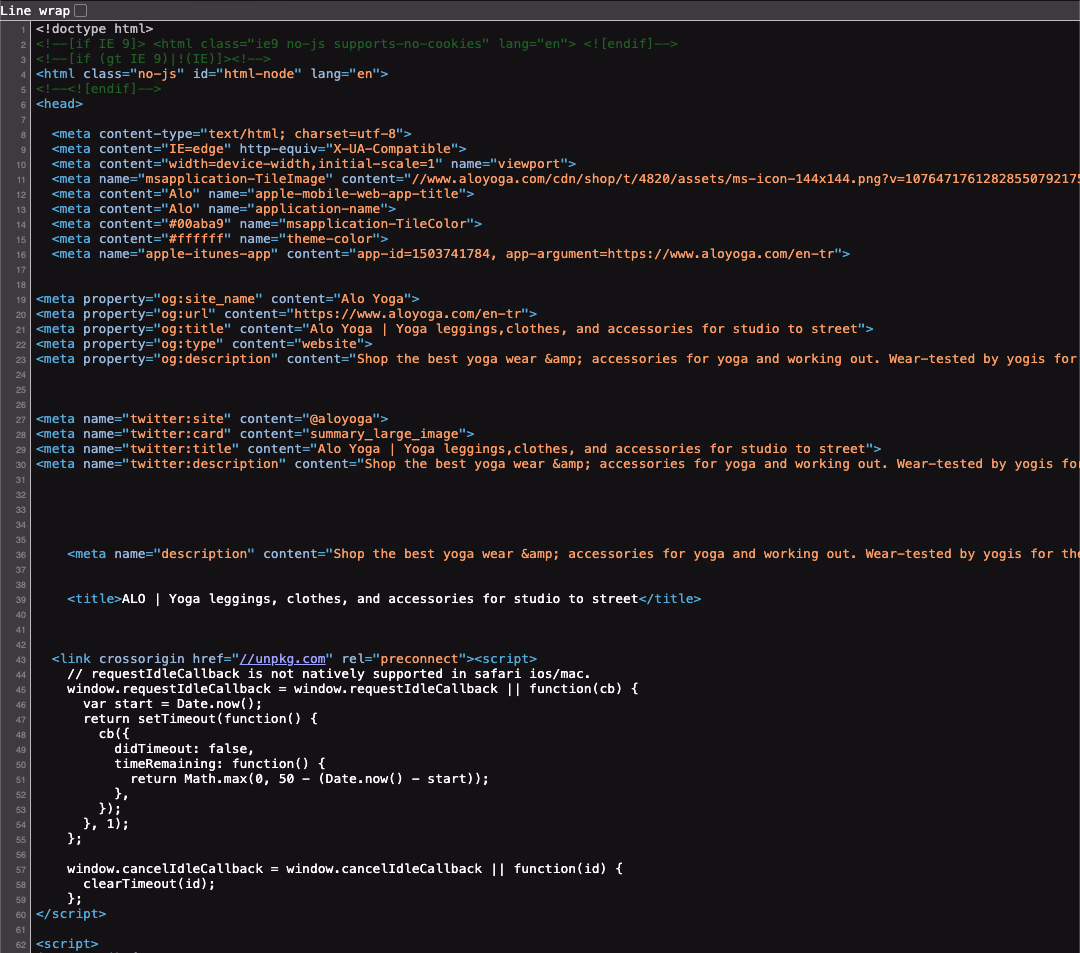
Task: Click 'didTimeout: false,' code line
Action: pos(185,749)
